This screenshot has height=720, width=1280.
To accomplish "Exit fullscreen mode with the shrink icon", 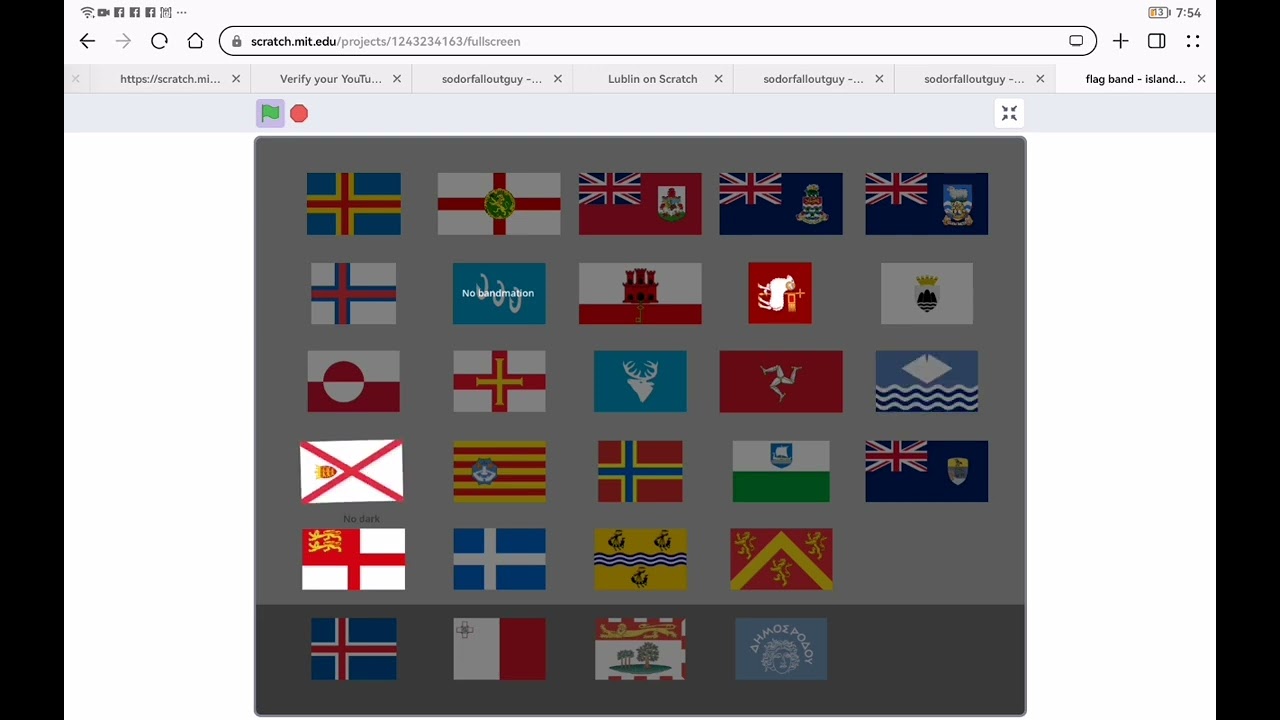I will coord(1009,113).
